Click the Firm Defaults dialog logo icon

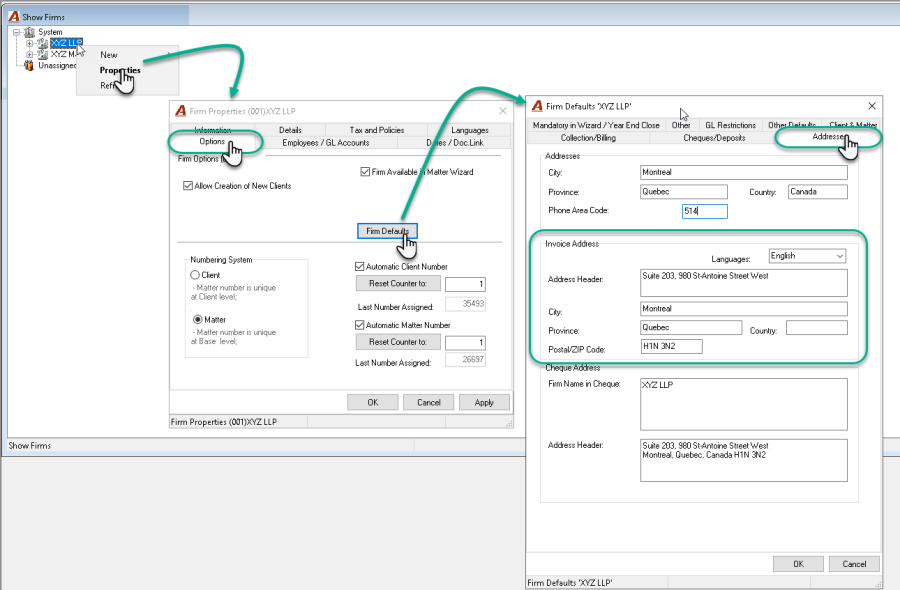(x=537, y=106)
